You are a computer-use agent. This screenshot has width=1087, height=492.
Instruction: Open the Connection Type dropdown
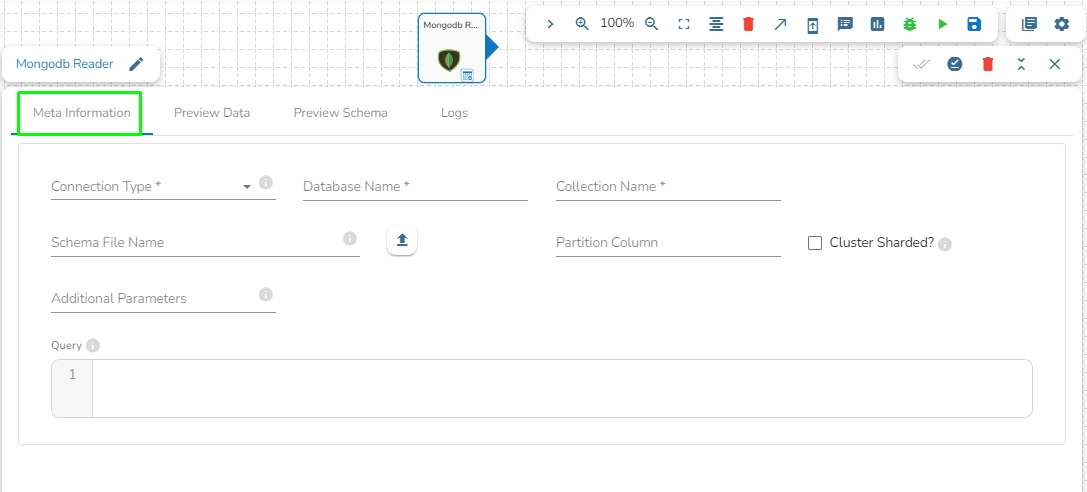click(247, 187)
